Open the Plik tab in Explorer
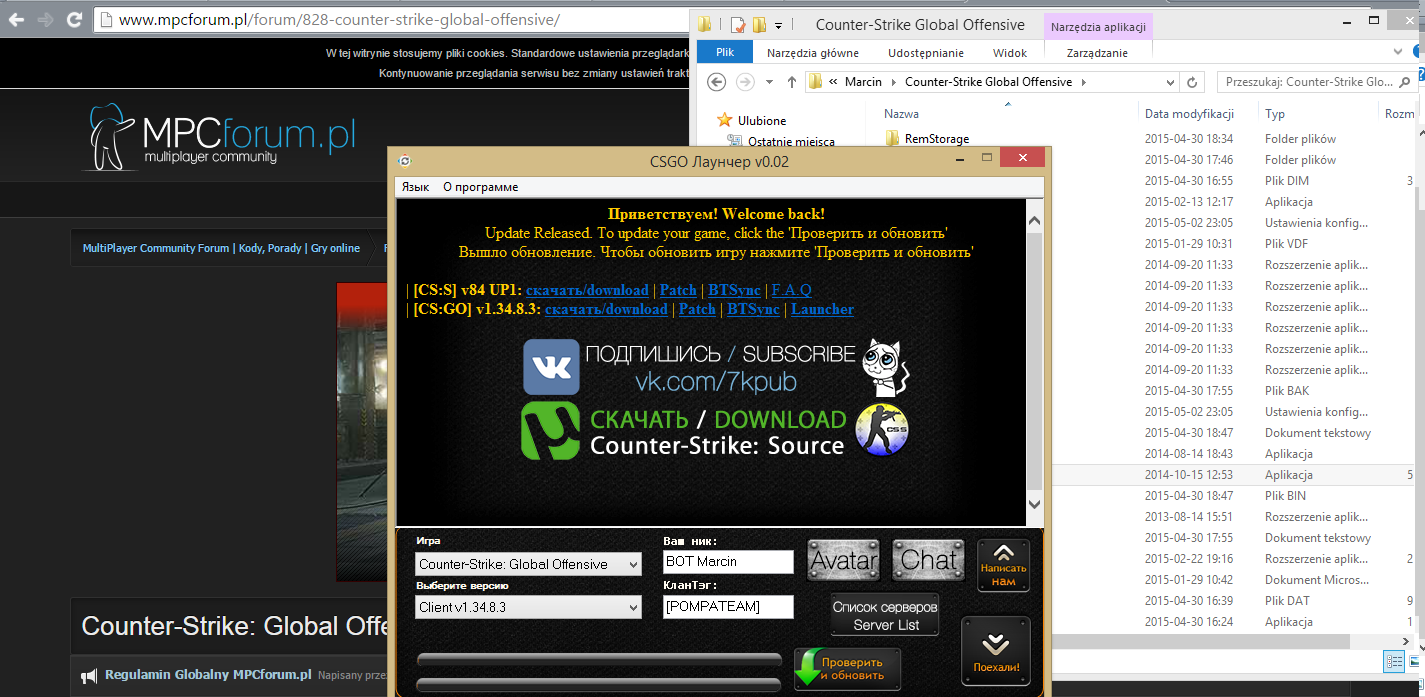 [x=725, y=53]
